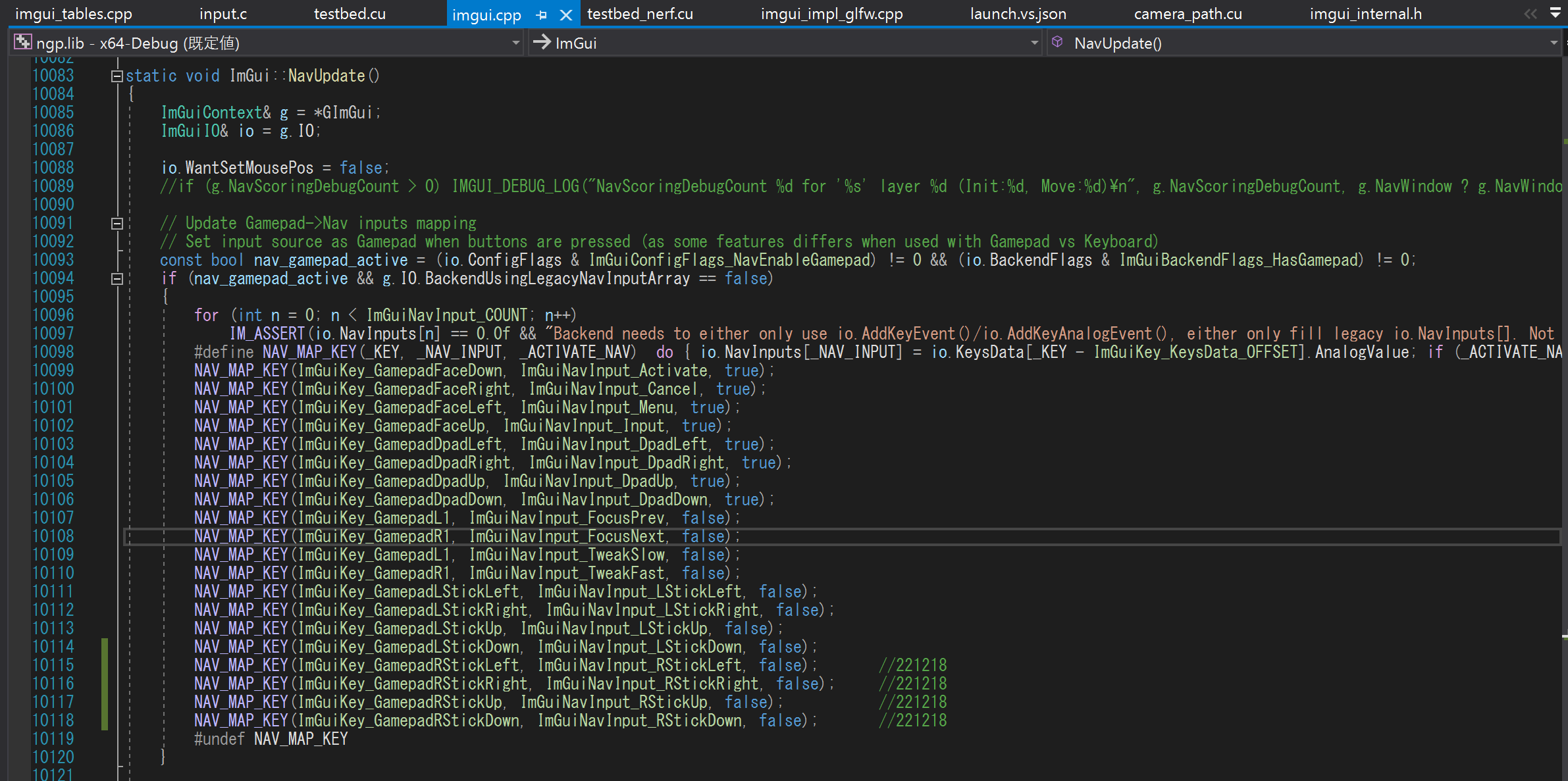Click the ngp.lib project icon
The image size is (1568, 781).
point(22,43)
